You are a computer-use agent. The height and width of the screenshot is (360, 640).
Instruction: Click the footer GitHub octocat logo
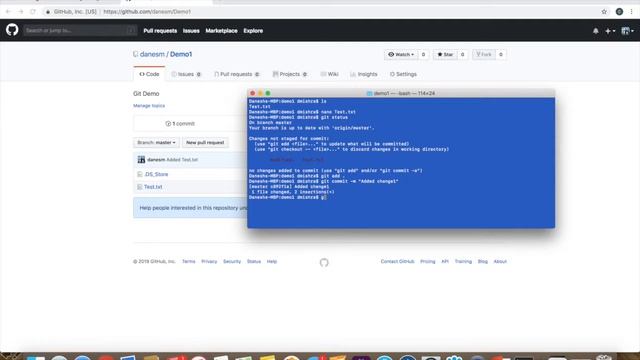[x=324, y=262]
